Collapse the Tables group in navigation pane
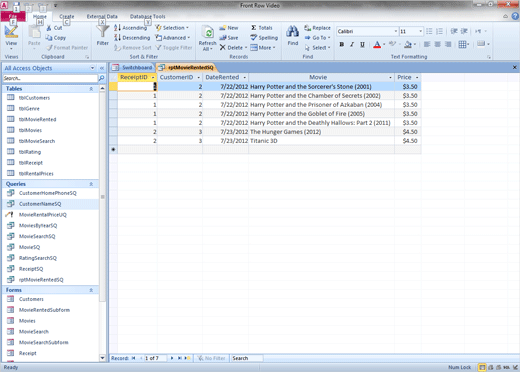The width and height of the screenshot is (520, 372). (x=91, y=89)
